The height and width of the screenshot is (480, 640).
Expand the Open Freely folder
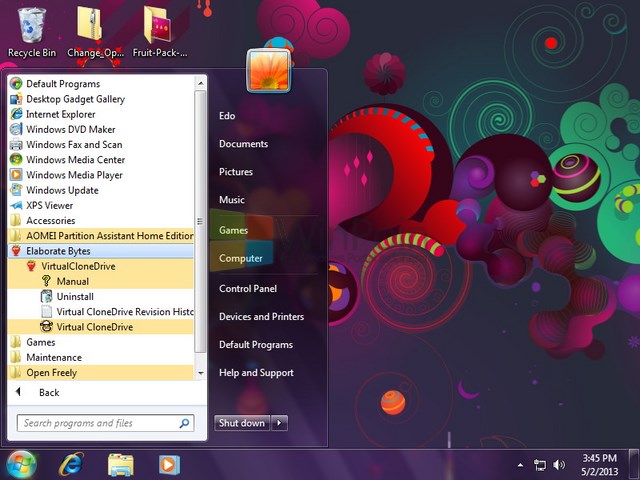100,373
